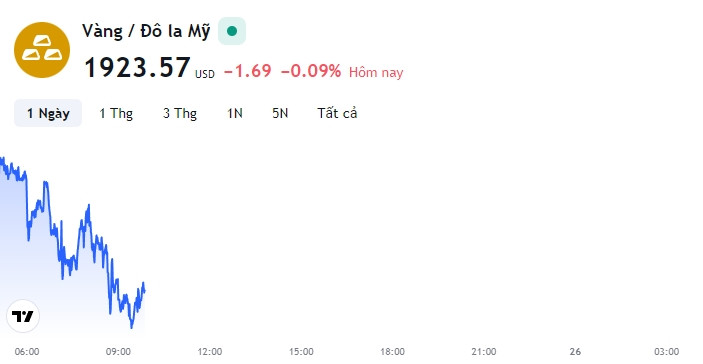Click the gold bars symbol icon
Viewport: 703px width, 364px height.
pos(42,50)
